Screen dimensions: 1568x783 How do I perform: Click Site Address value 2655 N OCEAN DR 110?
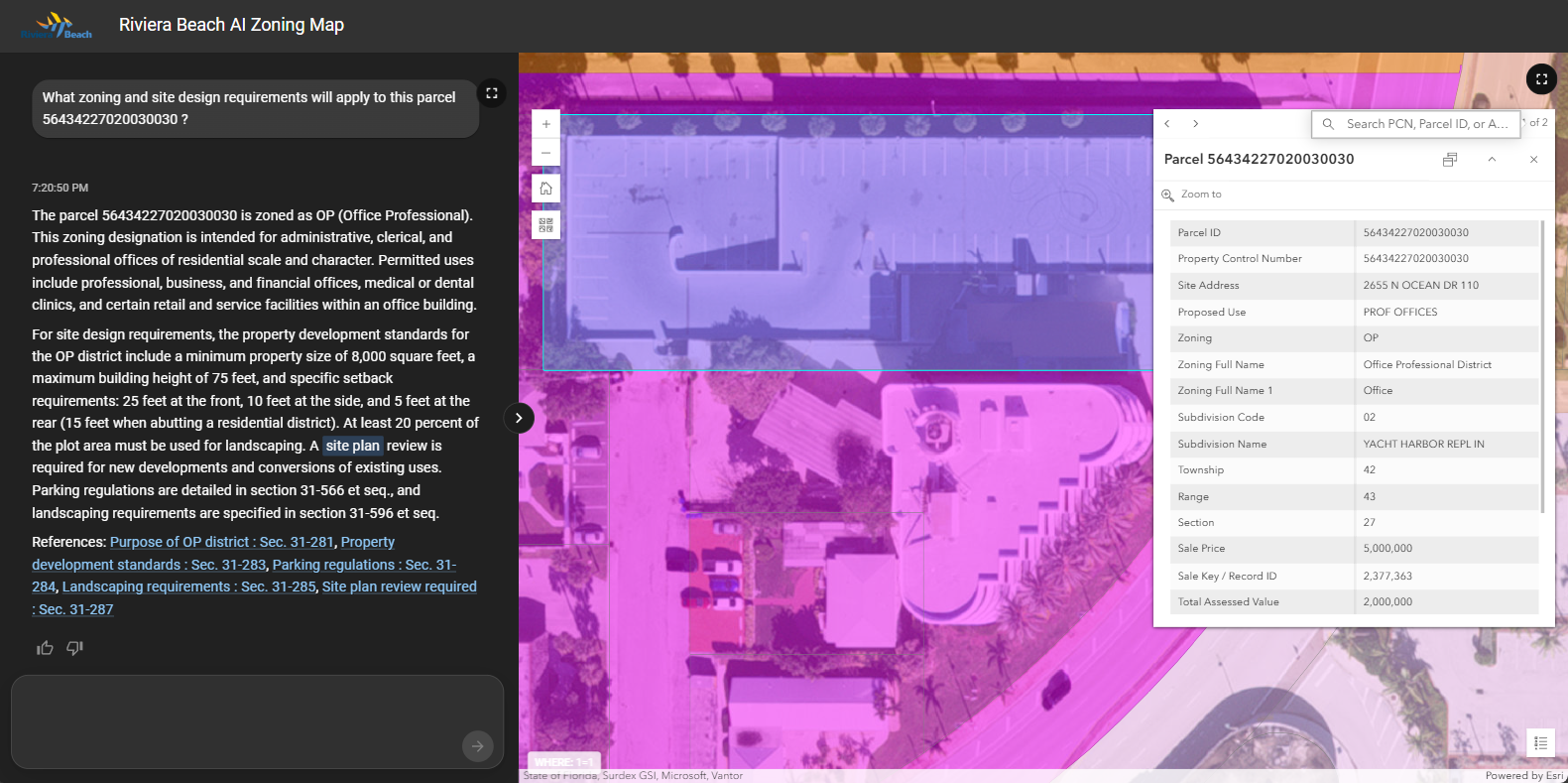click(1420, 286)
